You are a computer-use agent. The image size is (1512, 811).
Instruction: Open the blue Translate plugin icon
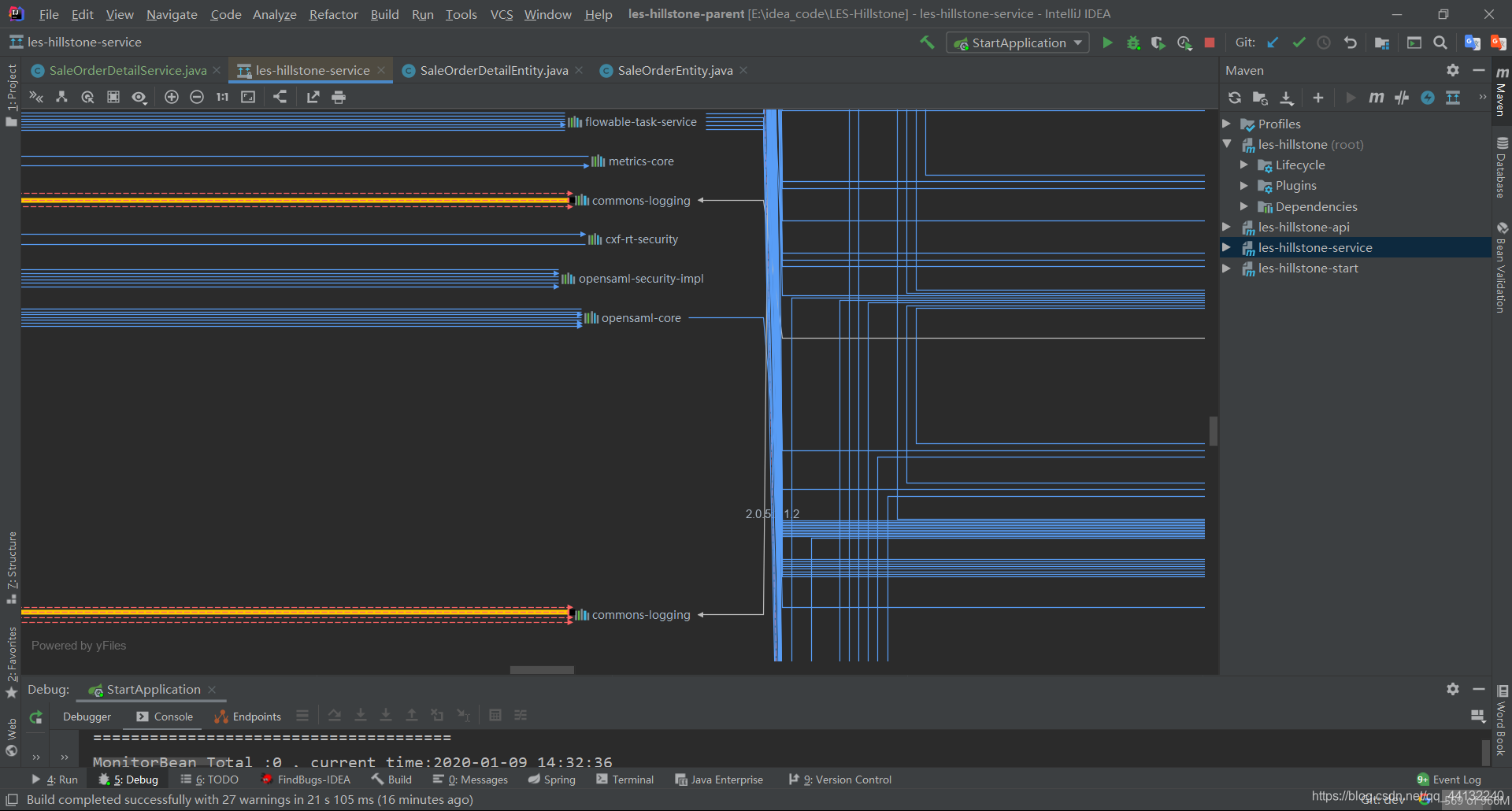(1472, 43)
